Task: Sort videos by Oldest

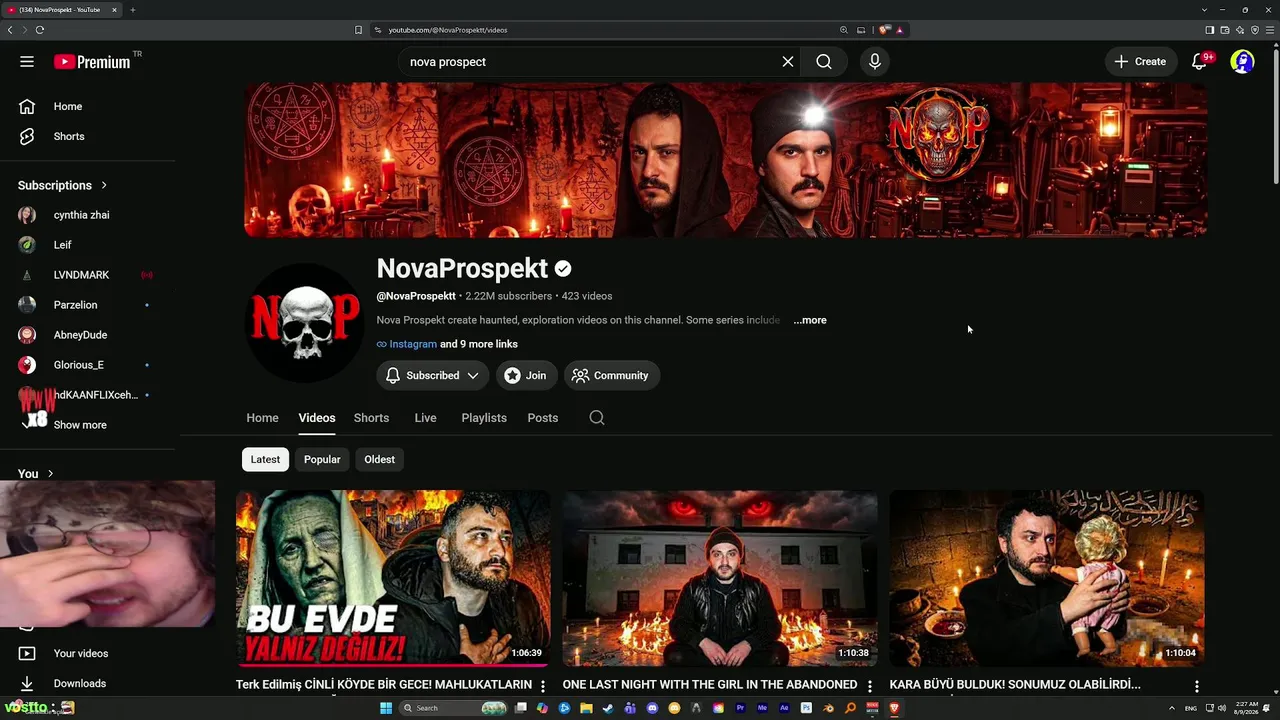Action: point(380,460)
